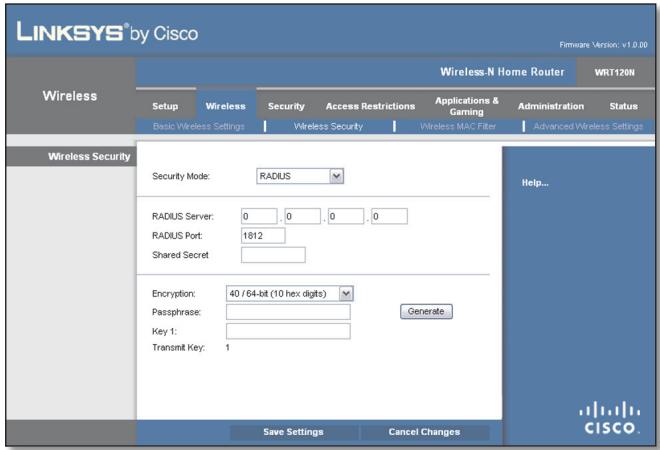The image size is (660, 450).
Task: Open Applications & Gaming tab
Action: [466, 106]
